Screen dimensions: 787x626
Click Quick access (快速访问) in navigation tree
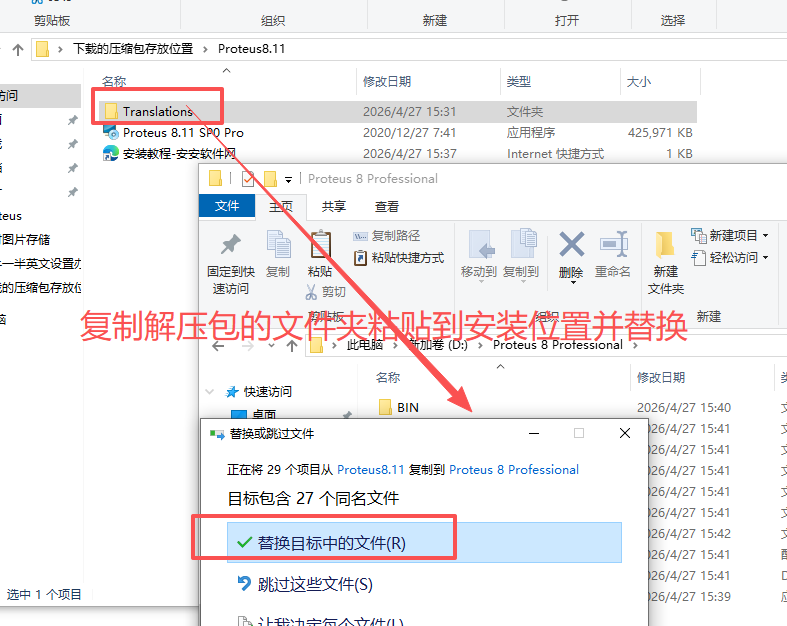267,392
